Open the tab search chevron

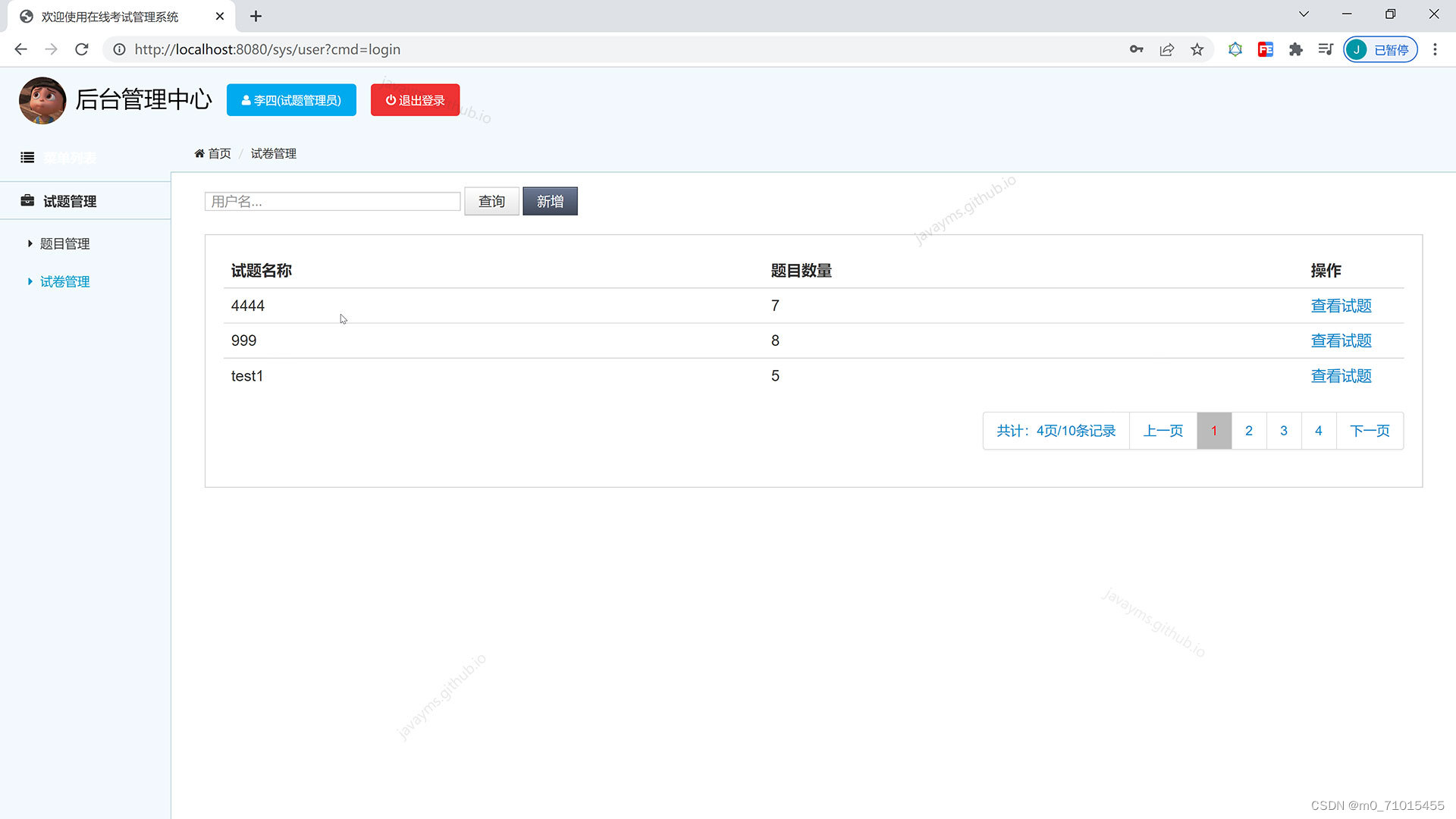click(x=1303, y=14)
